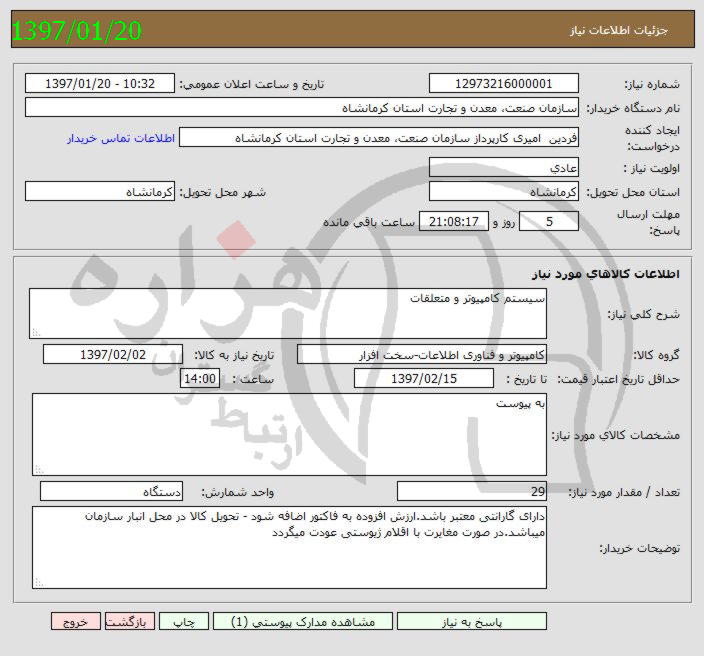Click the نام دستگاه خریدار field

pyautogui.click(x=302, y=107)
